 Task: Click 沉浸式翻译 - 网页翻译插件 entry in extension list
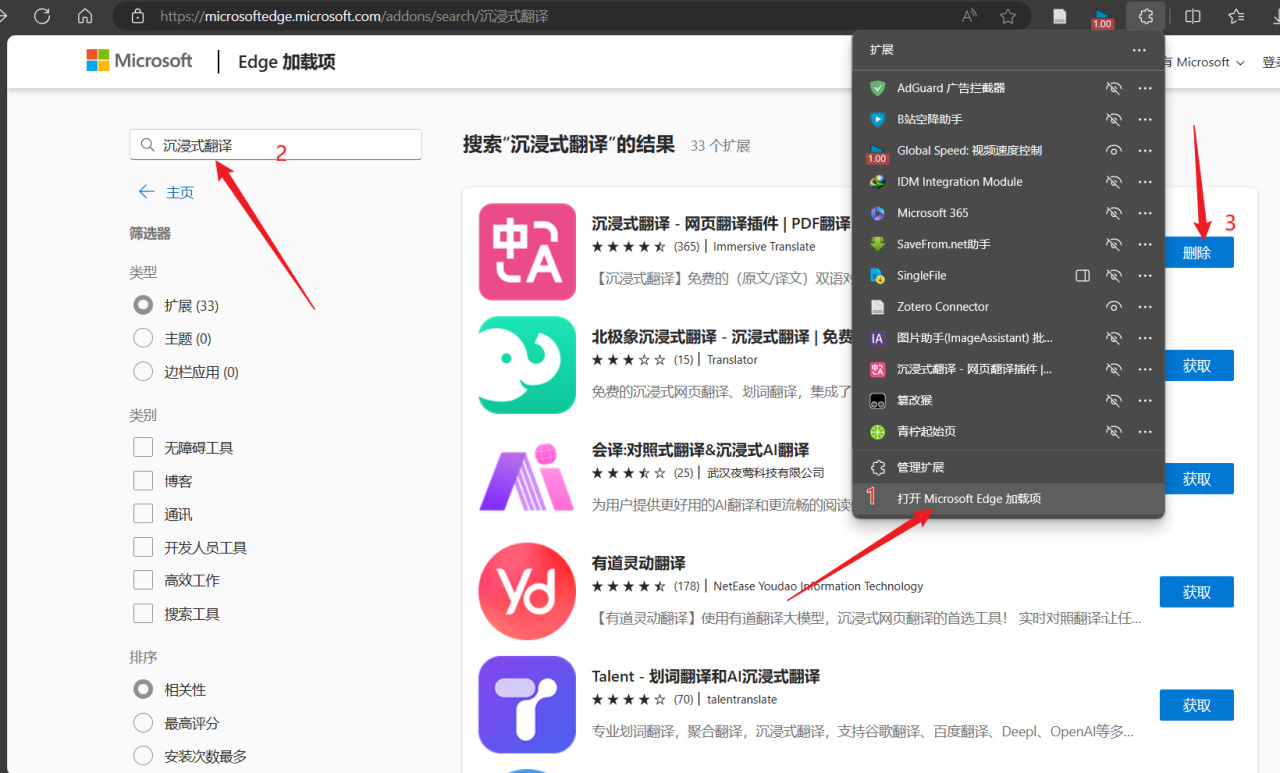[x=975, y=369]
